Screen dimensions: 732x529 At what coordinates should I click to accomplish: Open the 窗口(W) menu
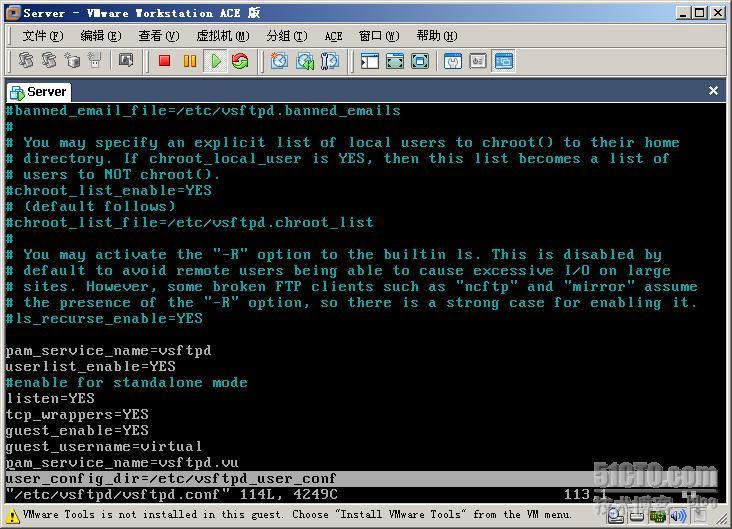[379, 36]
